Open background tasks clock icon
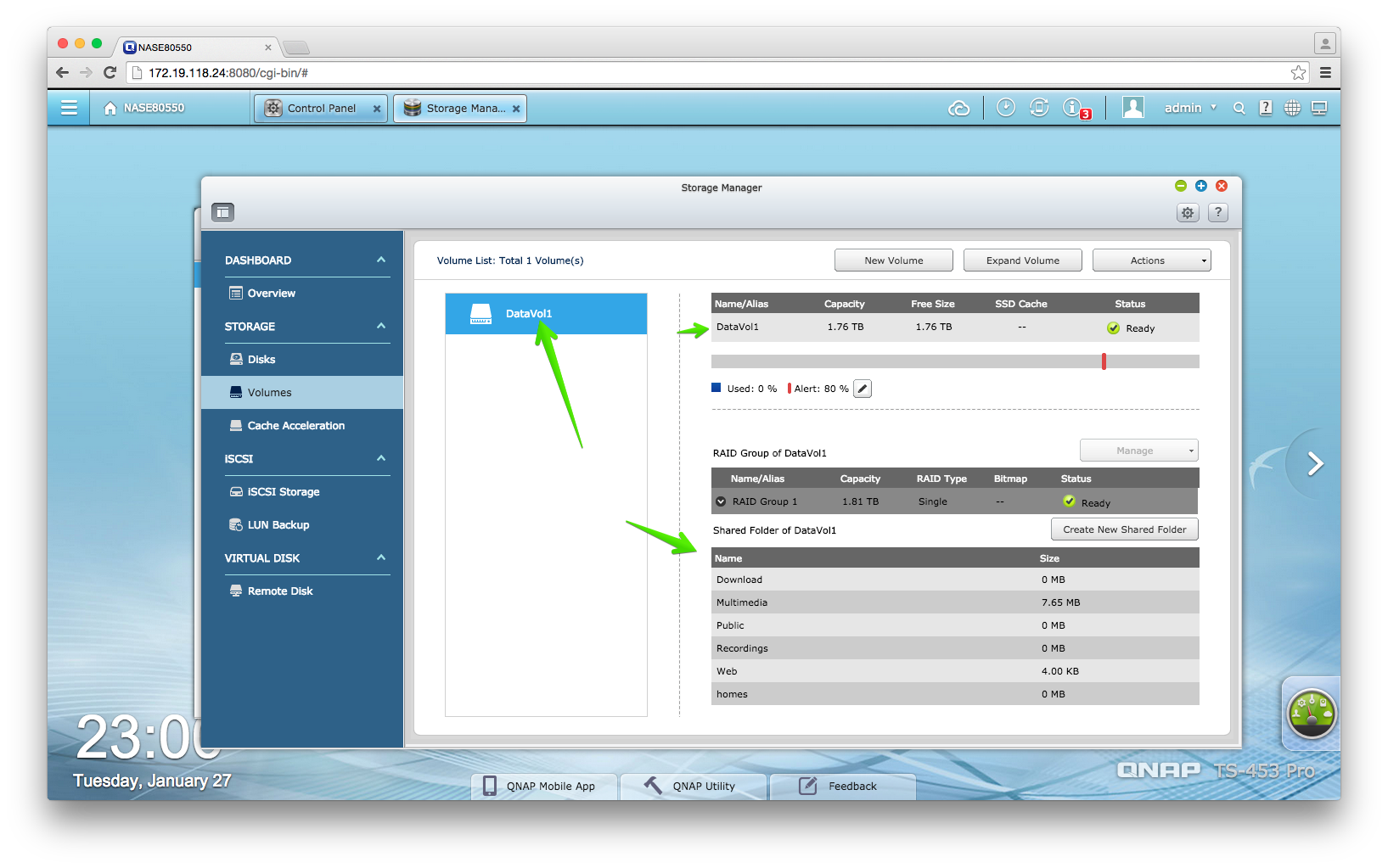The image size is (1388, 868). tap(1005, 107)
